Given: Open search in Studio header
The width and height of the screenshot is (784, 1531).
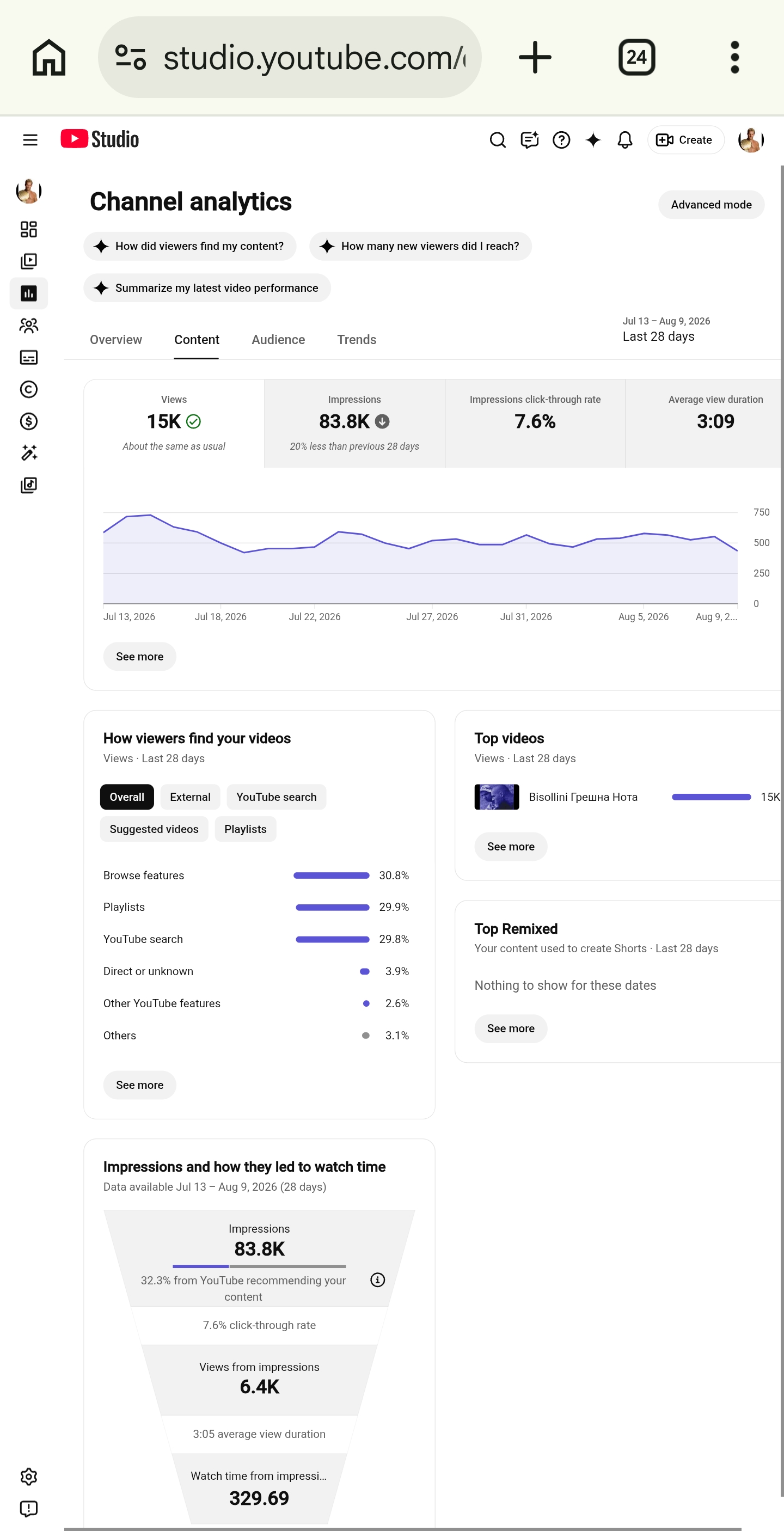Looking at the screenshot, I should (498, 140).
